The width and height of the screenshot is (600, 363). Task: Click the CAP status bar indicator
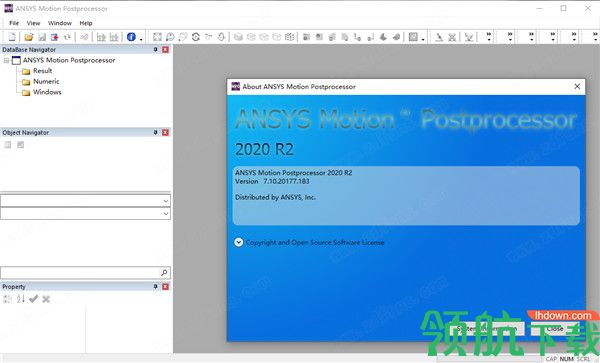pos(551,359)
